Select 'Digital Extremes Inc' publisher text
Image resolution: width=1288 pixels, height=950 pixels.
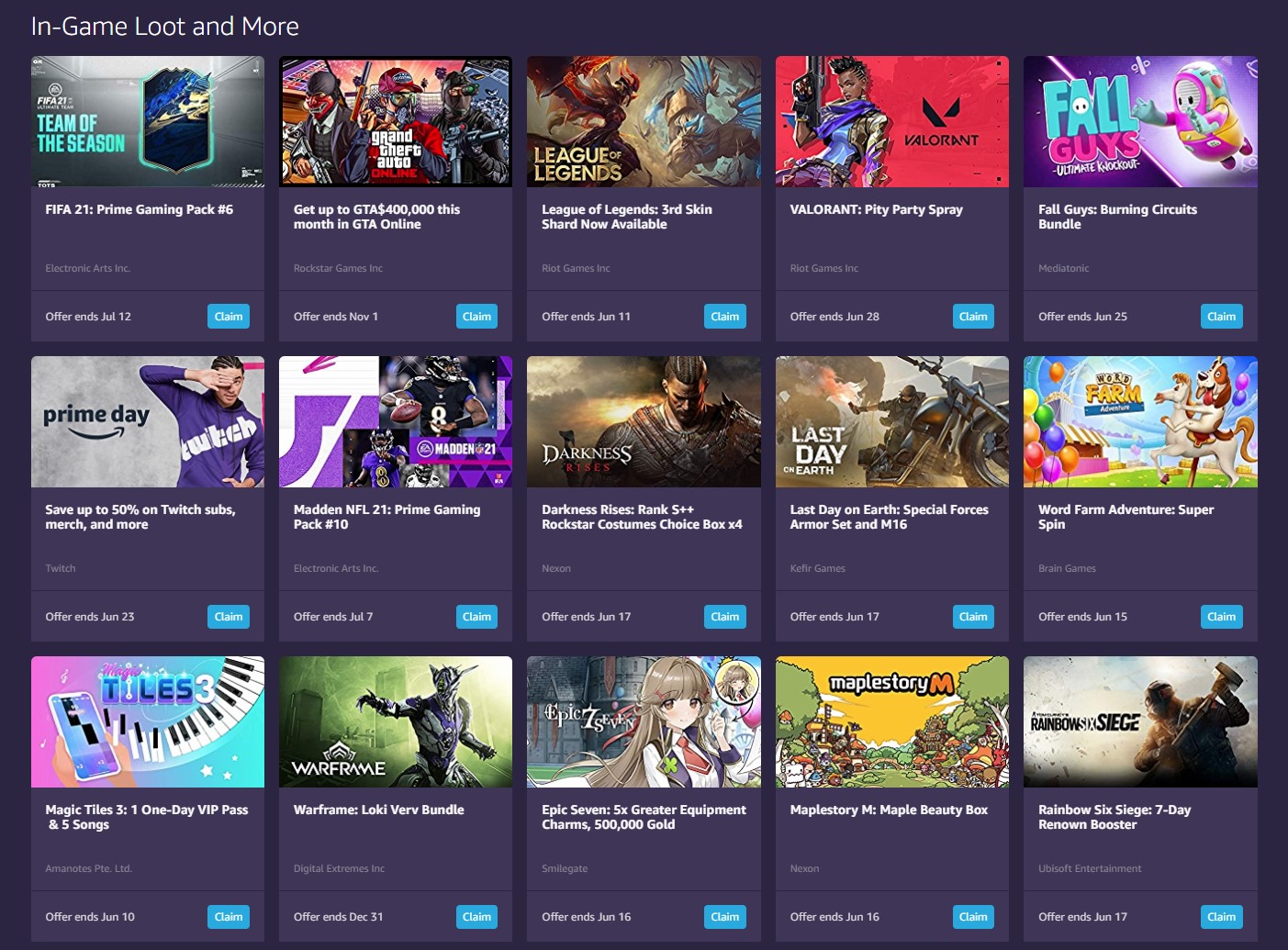tap(339, 868)
